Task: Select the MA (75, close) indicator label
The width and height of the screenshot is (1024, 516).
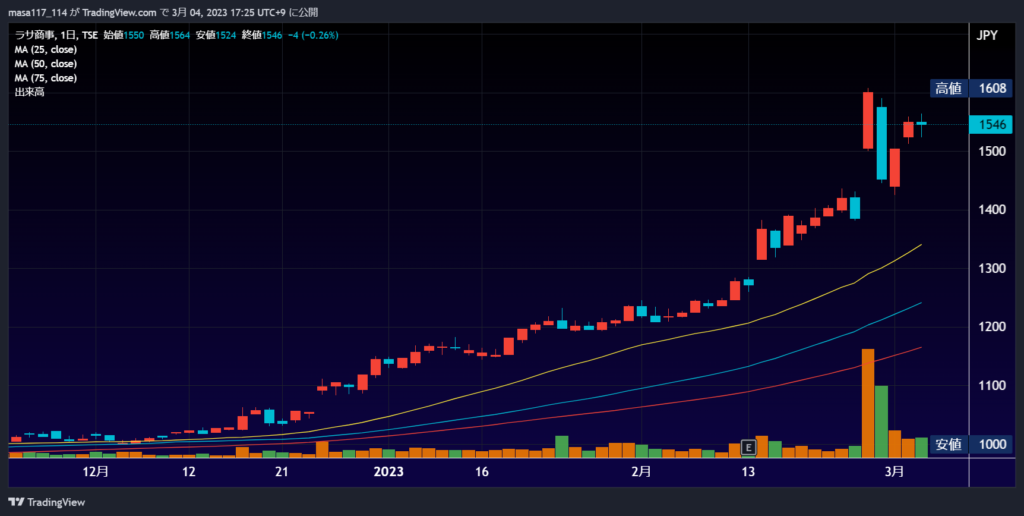Action: (46, 78)
